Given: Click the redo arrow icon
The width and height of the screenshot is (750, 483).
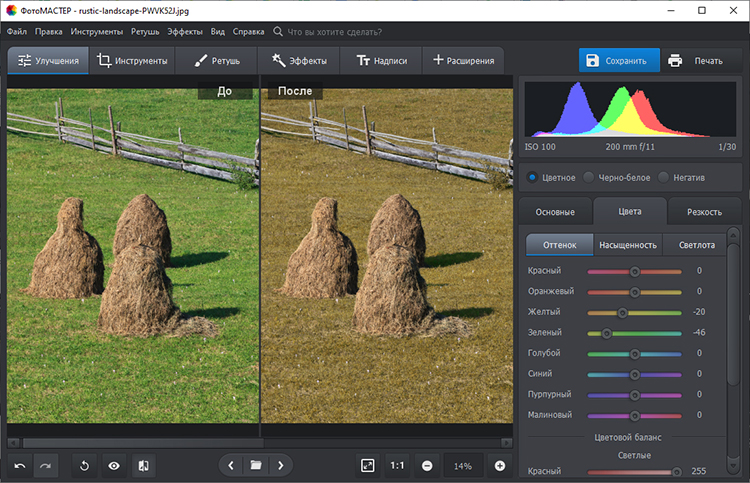Looking at the screenshot, I should 45,465.
